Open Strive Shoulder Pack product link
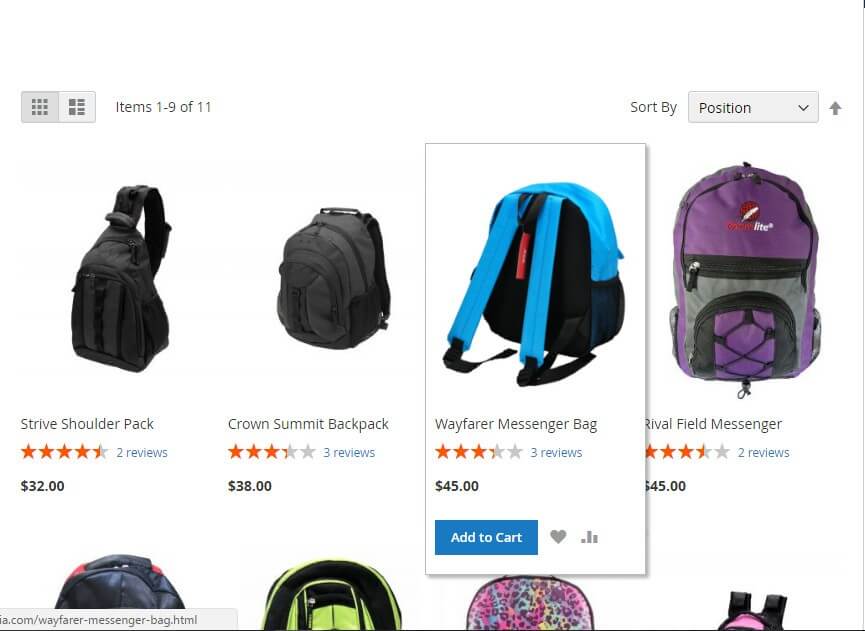The width and height of the screenshot is (865, 631). click(x=87, y=424)
